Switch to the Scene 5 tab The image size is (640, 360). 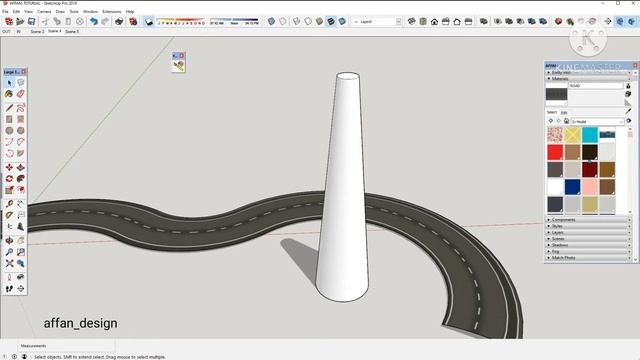point(72,31)
